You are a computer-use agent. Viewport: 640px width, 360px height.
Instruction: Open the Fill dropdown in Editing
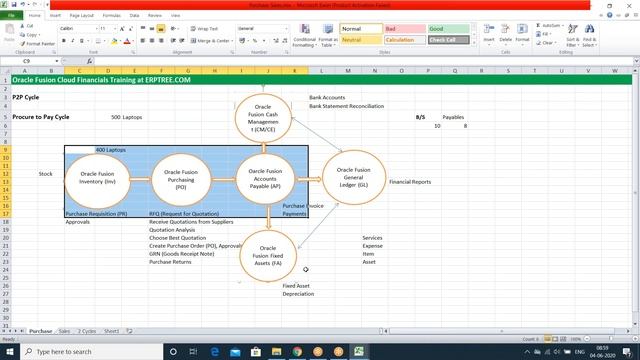(x=545, y=34)
